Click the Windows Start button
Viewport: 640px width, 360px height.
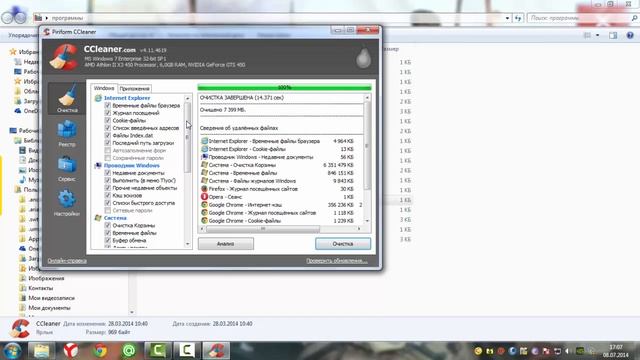click(12, 351)
